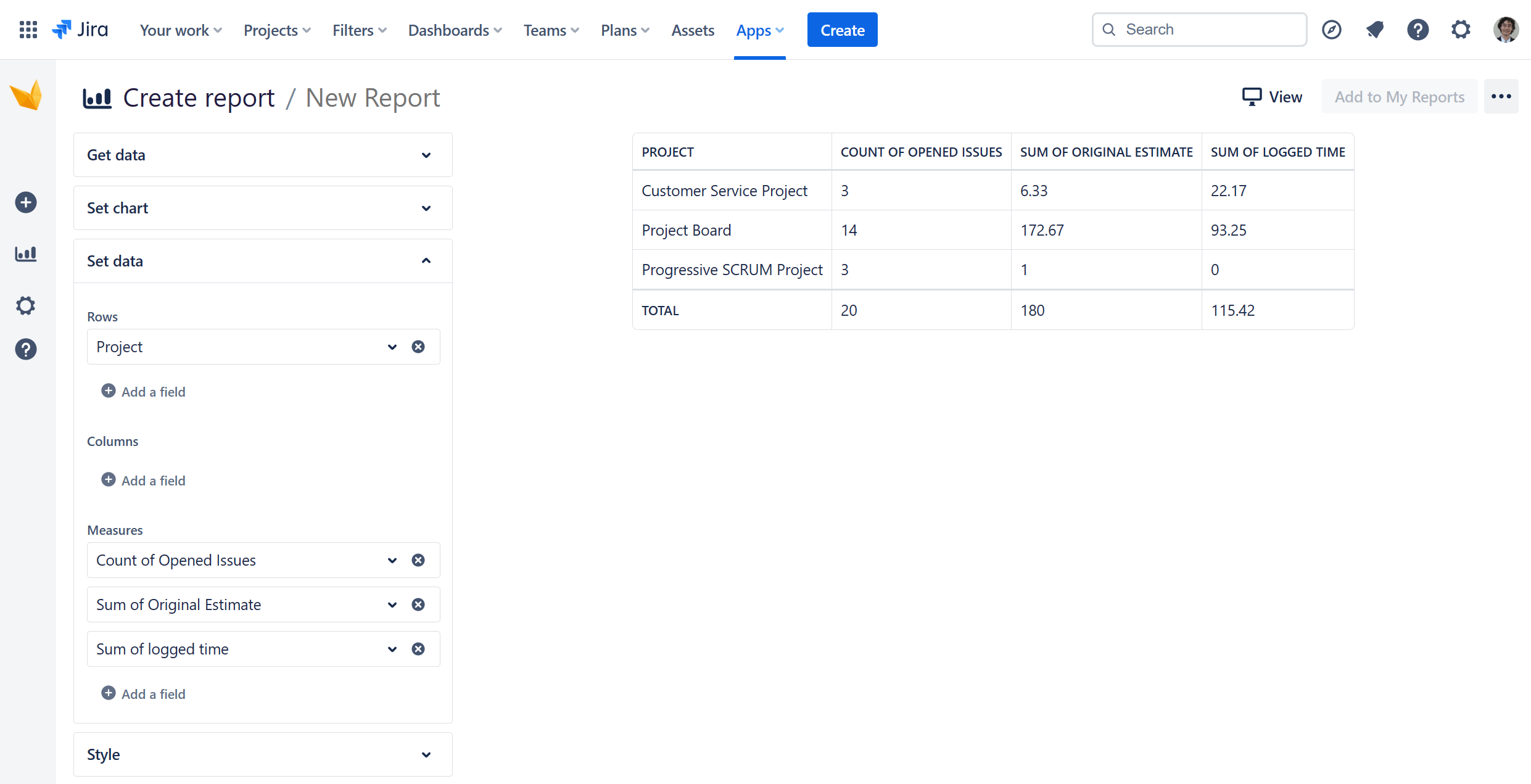Expand the Set chart section
This screenshot has width=1531, height=784.
(x=426, y=208)
